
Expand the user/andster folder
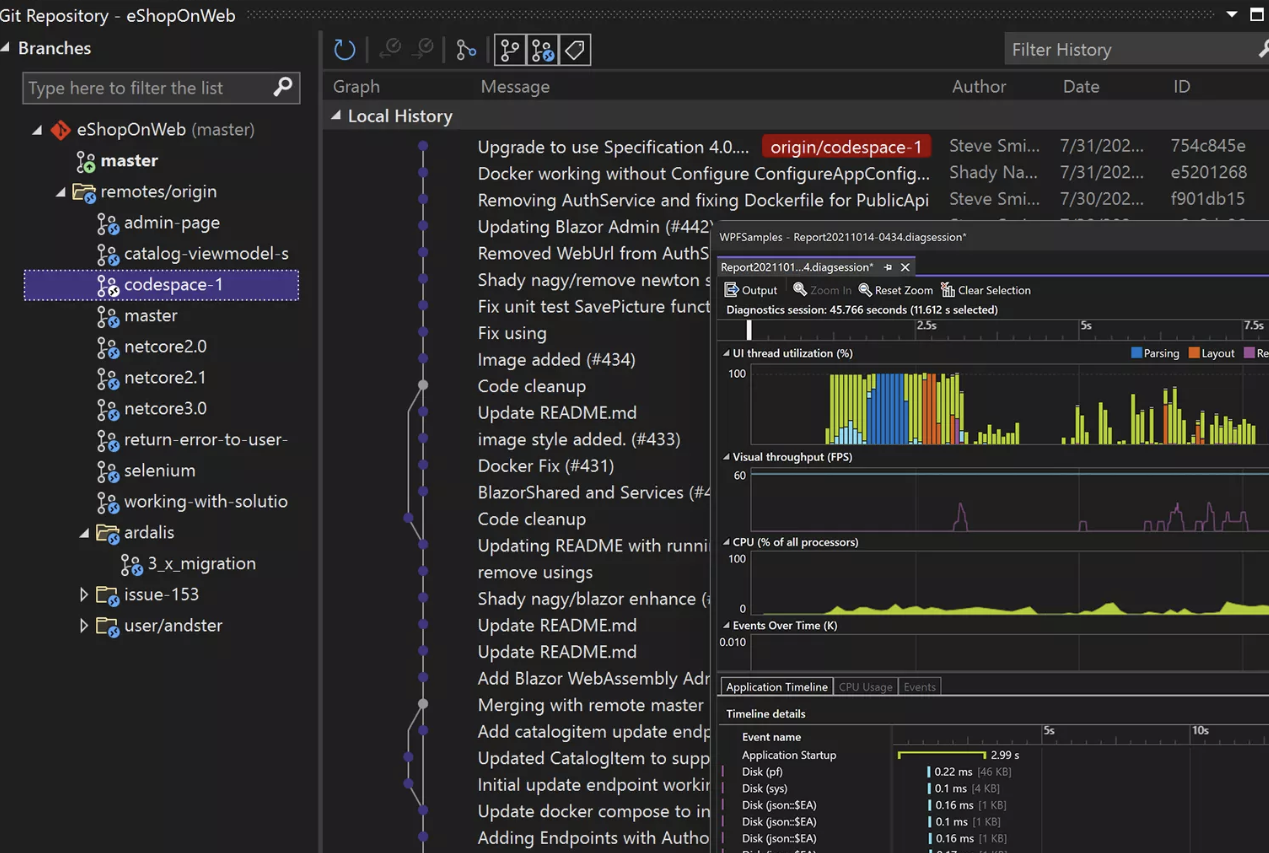pos(84,626)
